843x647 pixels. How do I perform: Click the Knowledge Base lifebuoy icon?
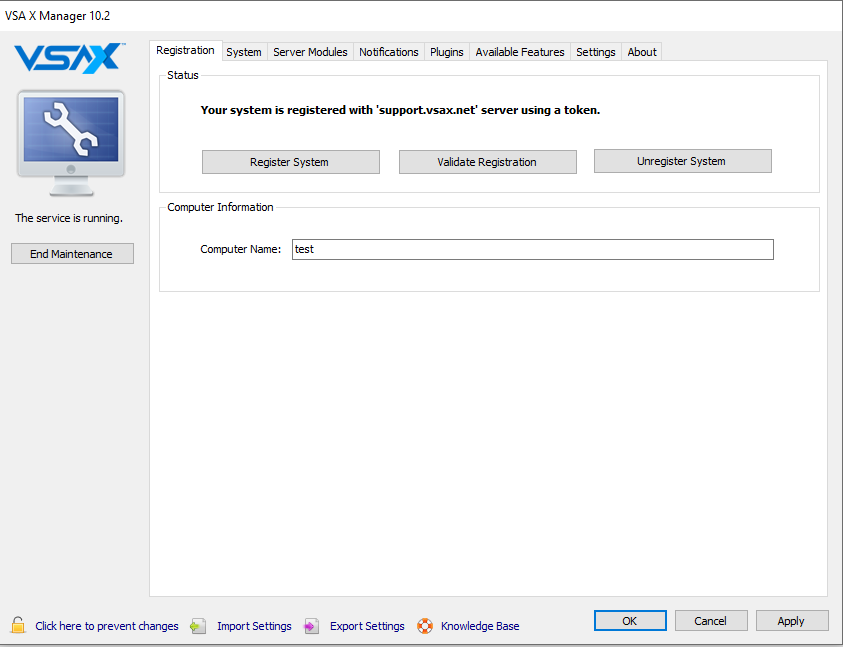point(425,626)
